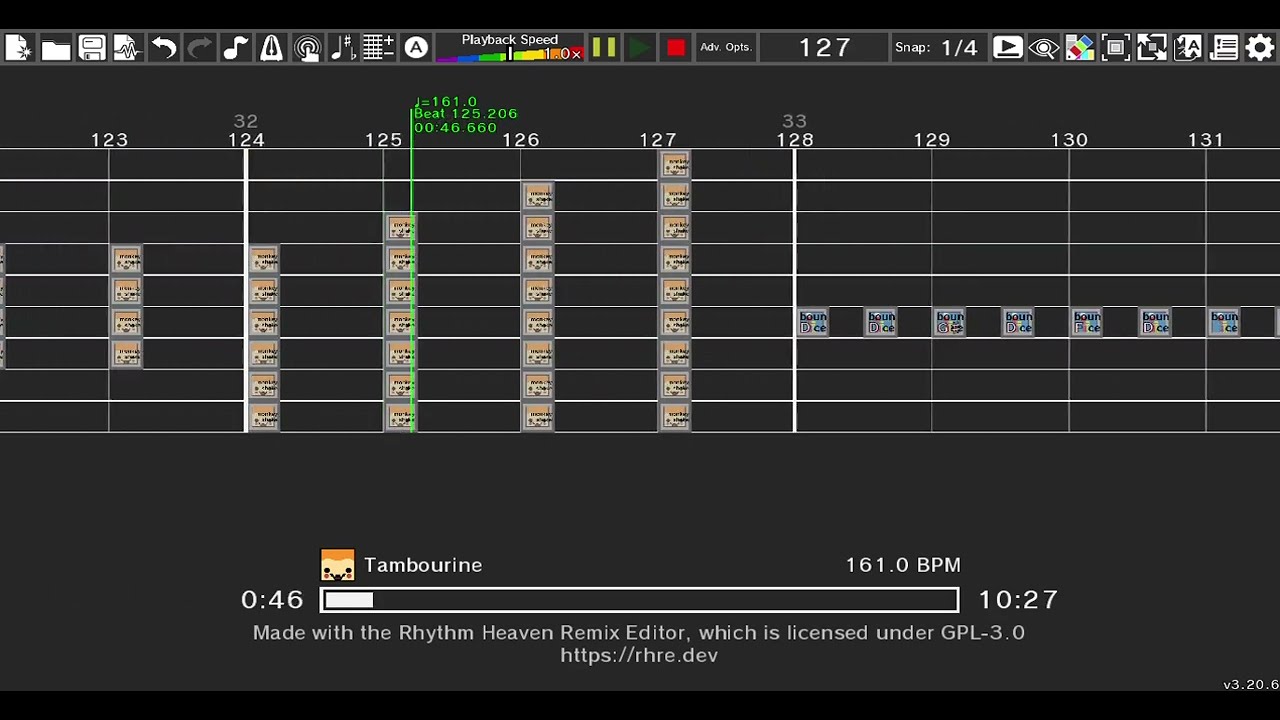The height and width of the screenshot is (720, 1280).
Task: Open the https://rhre.dev link
Action: (x=639, y=656)
